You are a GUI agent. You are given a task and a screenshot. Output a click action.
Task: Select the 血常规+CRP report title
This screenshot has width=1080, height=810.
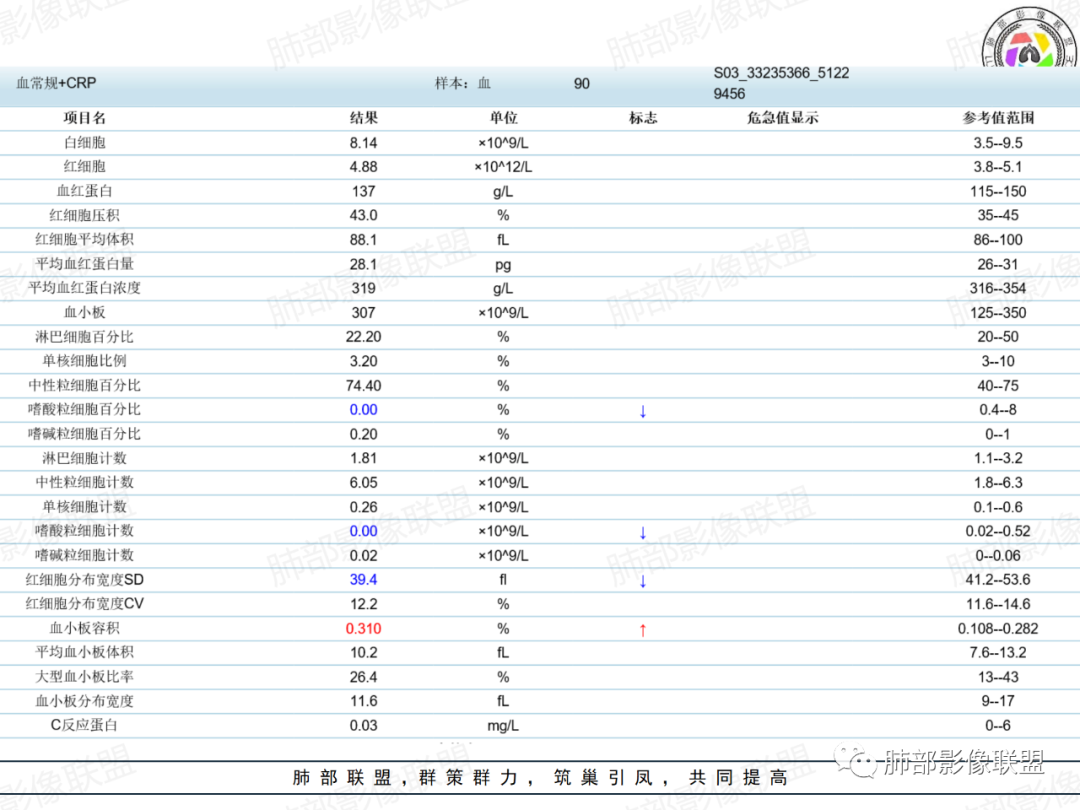[x=56, y=83]
